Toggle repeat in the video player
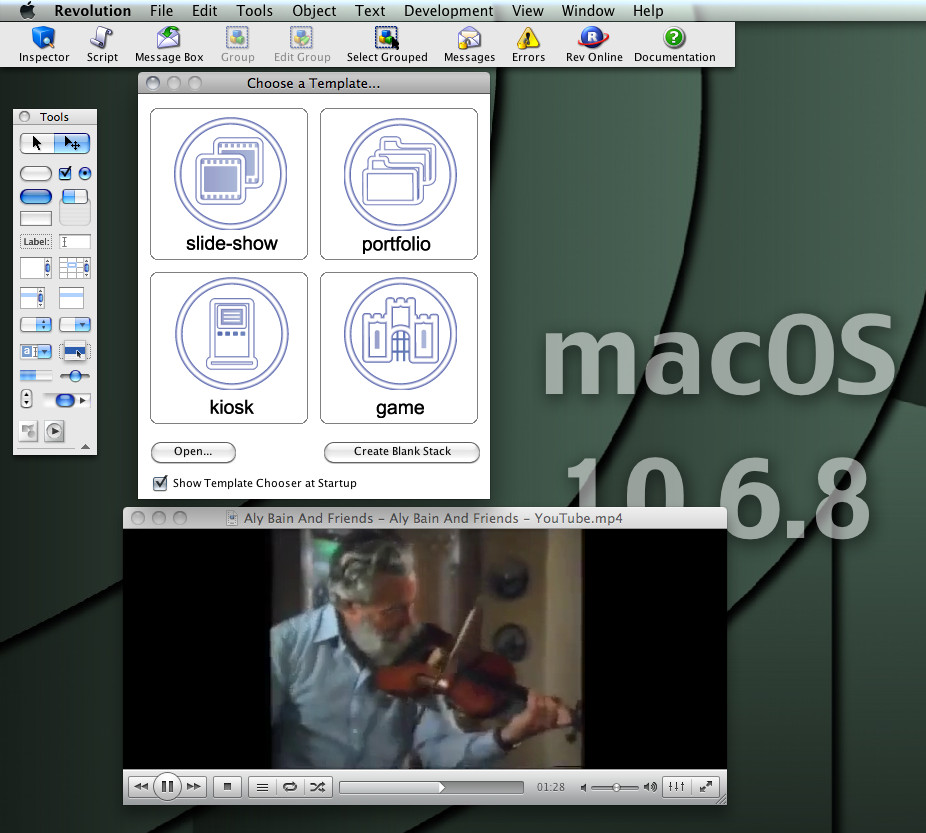 (x=290, y=787)
